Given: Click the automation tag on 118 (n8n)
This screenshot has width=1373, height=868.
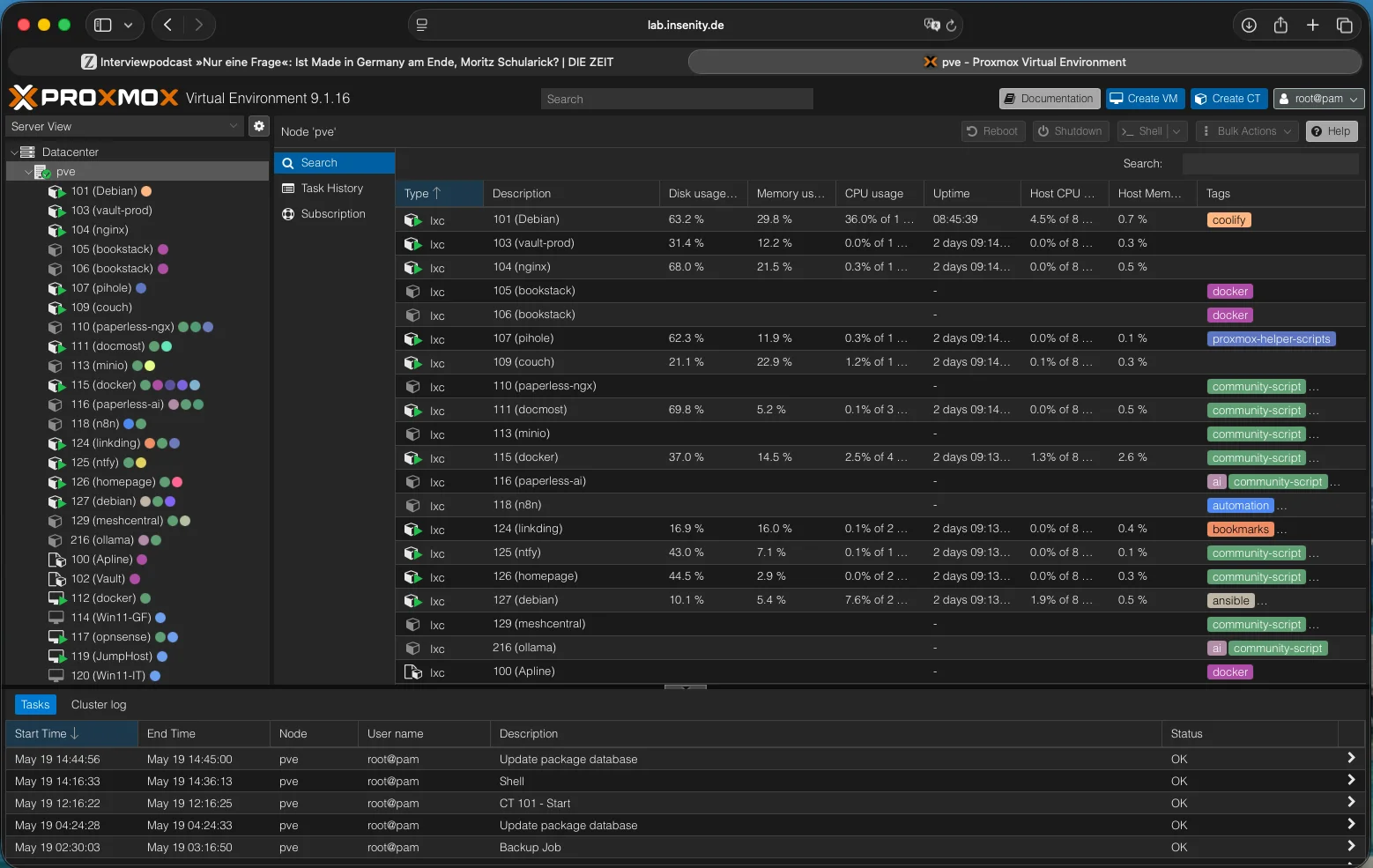Looking at the screenshot, I should 1240,506.
